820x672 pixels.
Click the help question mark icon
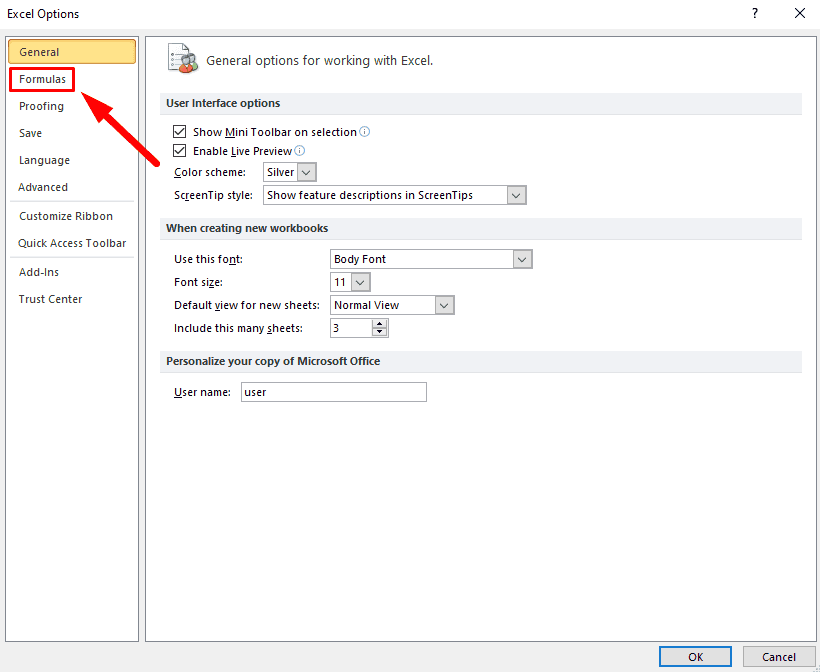pyautogui.click(x=755, y=14)
